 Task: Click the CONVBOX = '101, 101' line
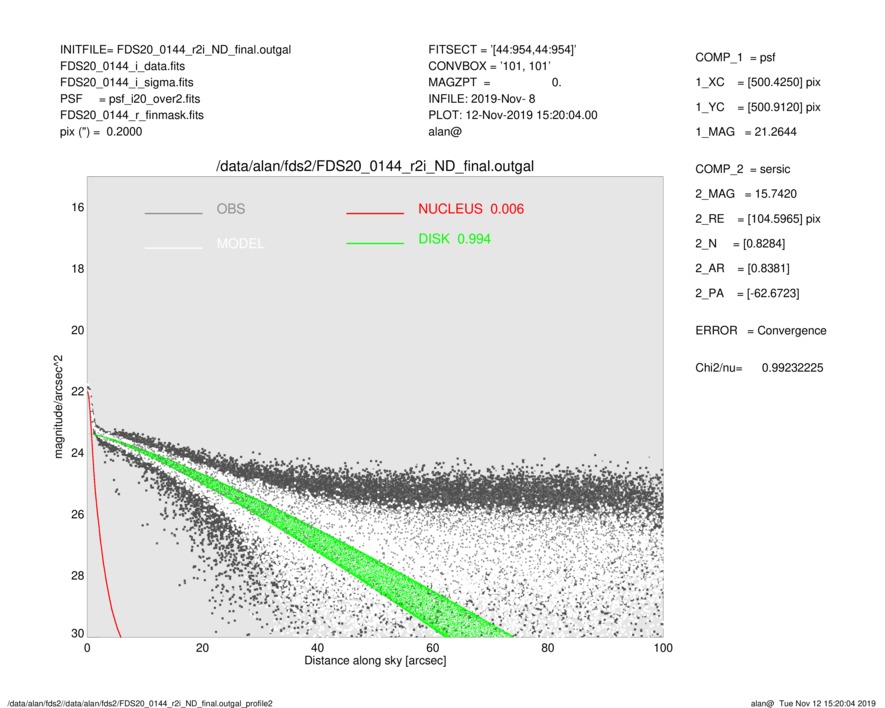click(489, 66)
